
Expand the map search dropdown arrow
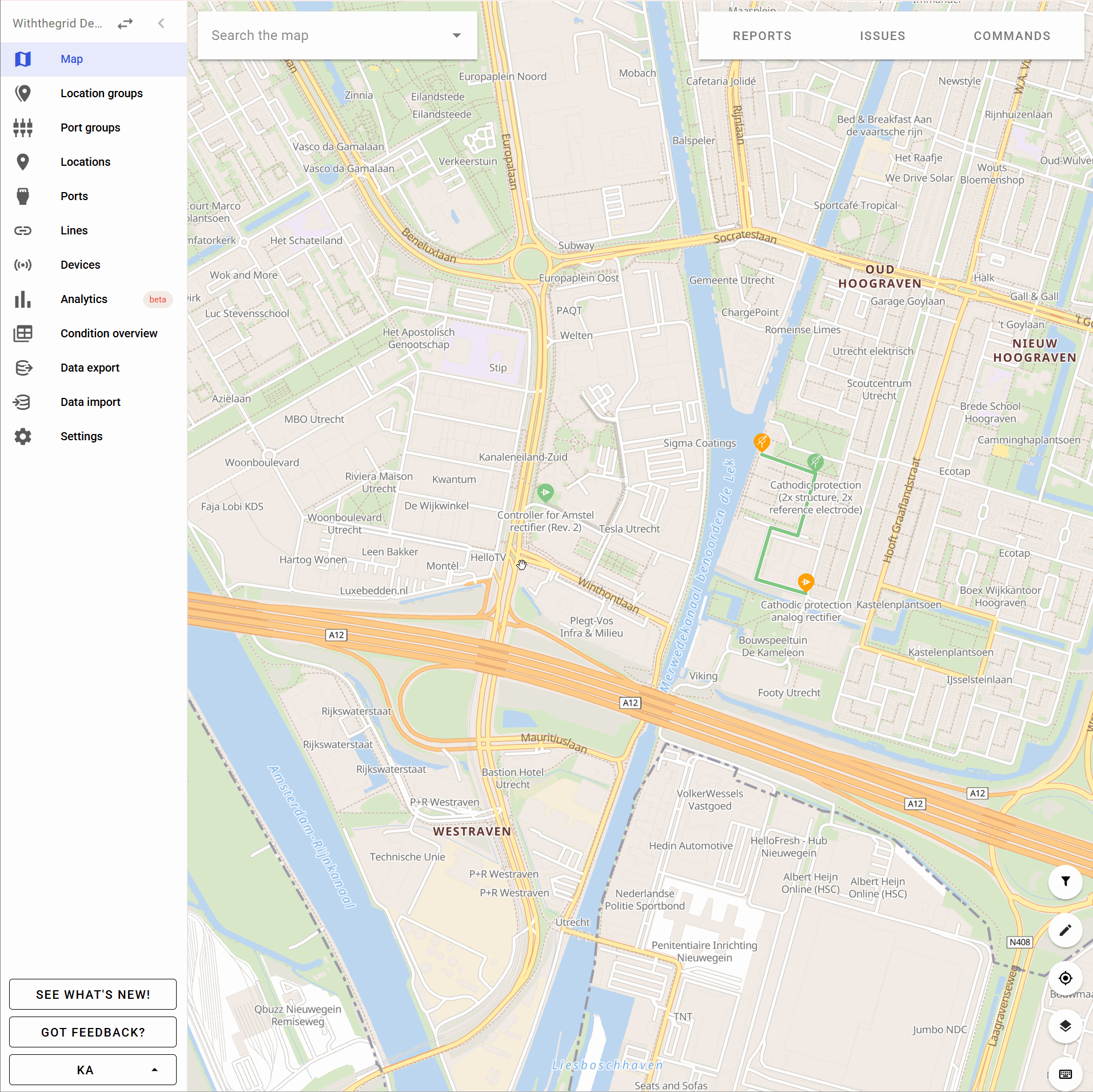pyautogui.click(x=456, y=35)
